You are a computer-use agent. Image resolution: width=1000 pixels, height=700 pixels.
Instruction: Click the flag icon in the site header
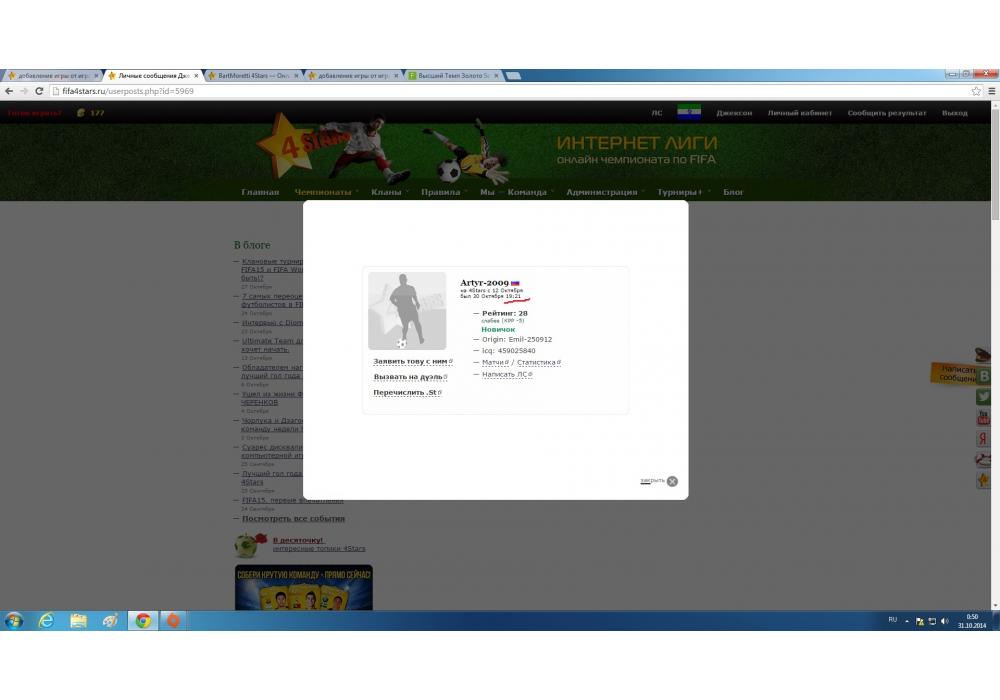pos(688,111)
